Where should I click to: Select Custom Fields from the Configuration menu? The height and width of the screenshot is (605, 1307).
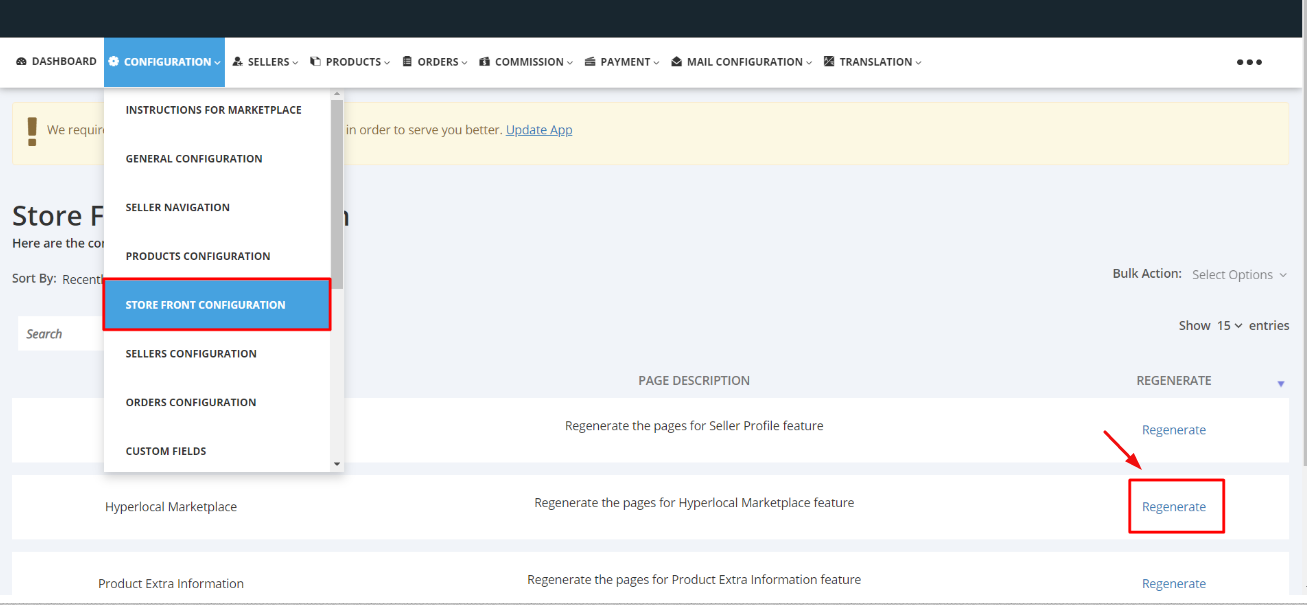coord(165,450)
